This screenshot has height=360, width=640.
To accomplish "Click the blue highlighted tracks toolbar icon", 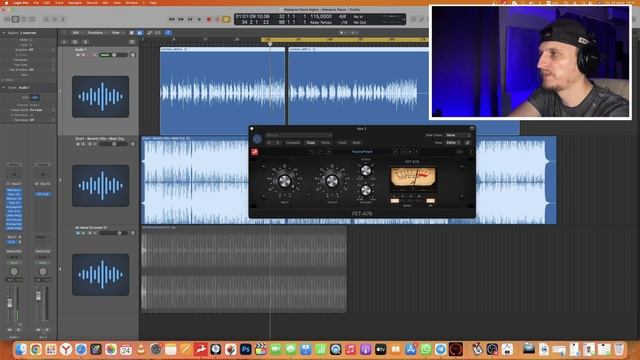I will pos(140,33).
